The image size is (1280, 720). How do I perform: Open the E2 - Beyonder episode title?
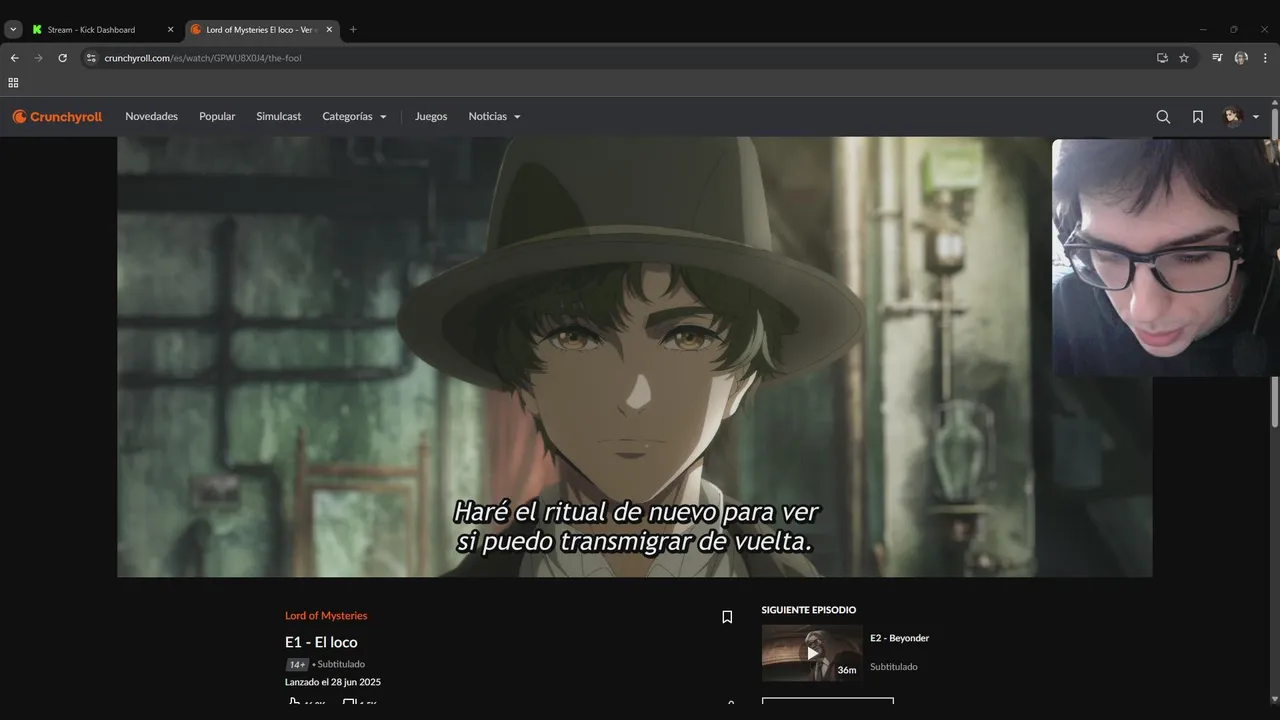[x=899, y=638]
